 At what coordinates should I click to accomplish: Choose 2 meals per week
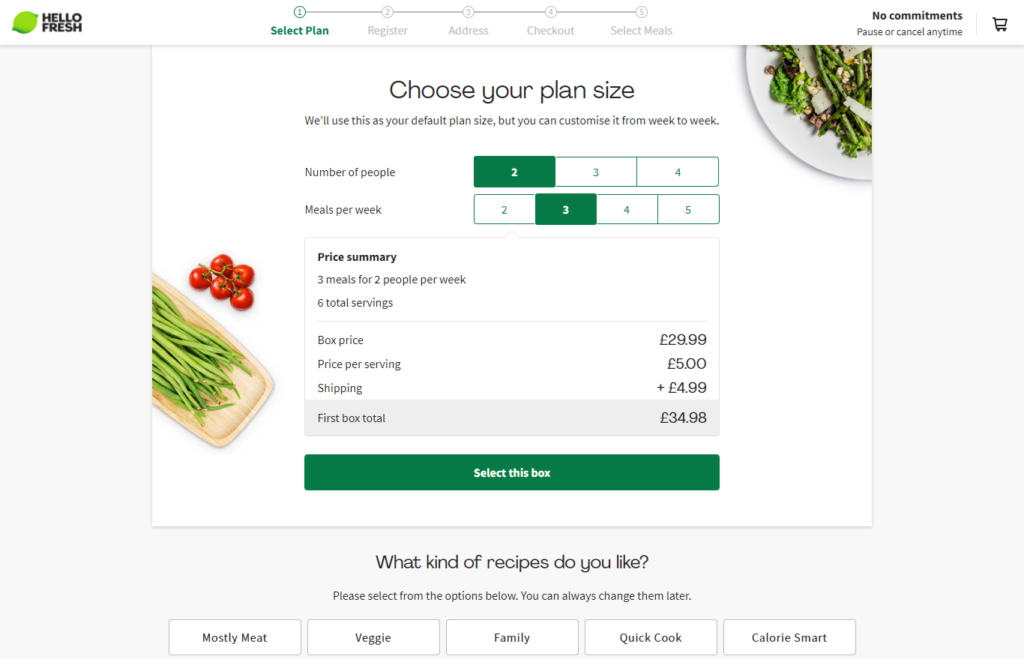click(x=504, y=210)
